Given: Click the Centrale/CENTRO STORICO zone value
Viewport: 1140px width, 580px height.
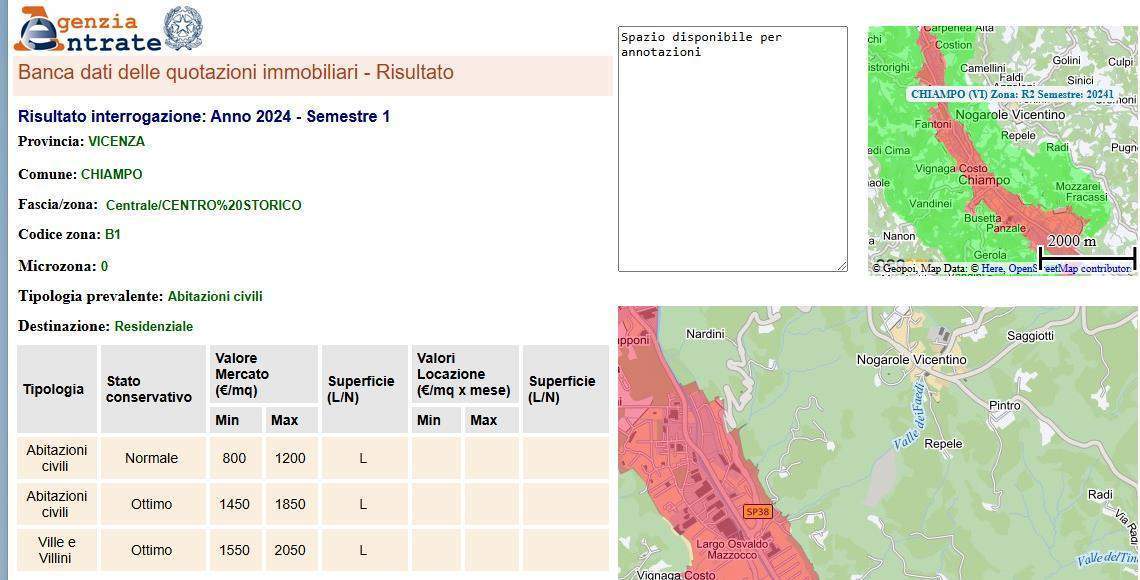Looking at the screenshot, I should click(203, 205).
